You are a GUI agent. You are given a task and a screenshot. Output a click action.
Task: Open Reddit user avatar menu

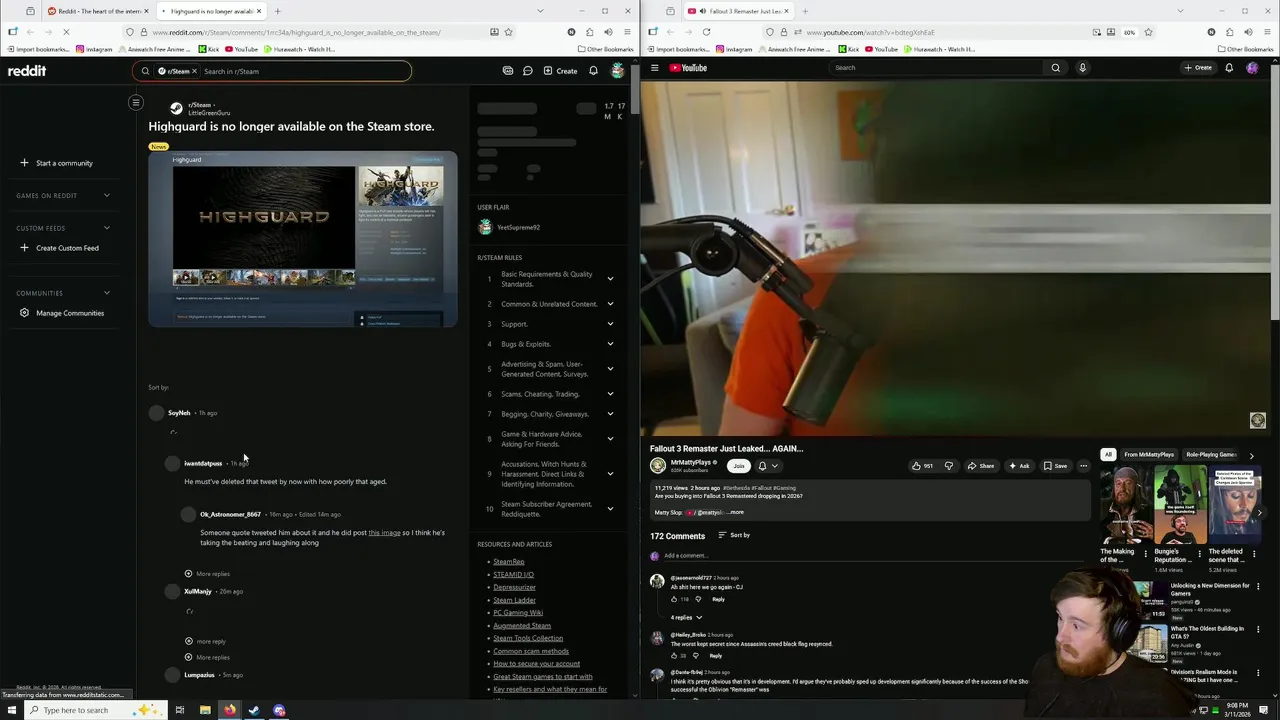tap(618, 71)
